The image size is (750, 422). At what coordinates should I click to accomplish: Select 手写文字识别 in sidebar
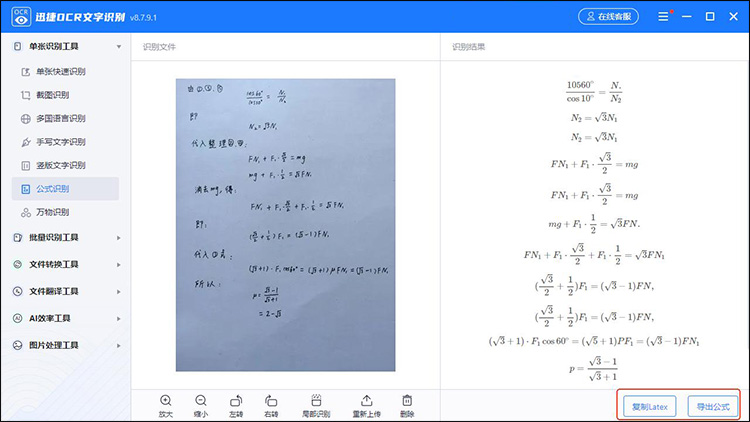tap(66, 142)
